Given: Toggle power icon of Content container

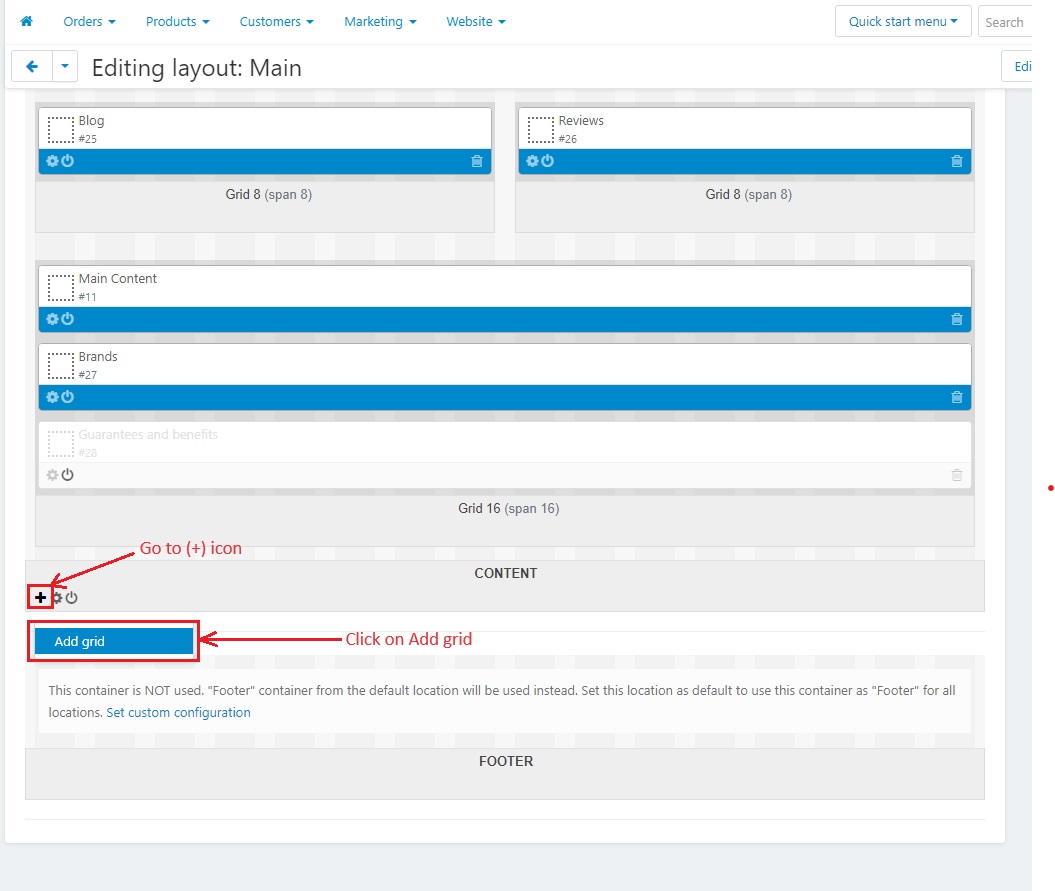Looking at the screenshot, I should pos(71,598).
